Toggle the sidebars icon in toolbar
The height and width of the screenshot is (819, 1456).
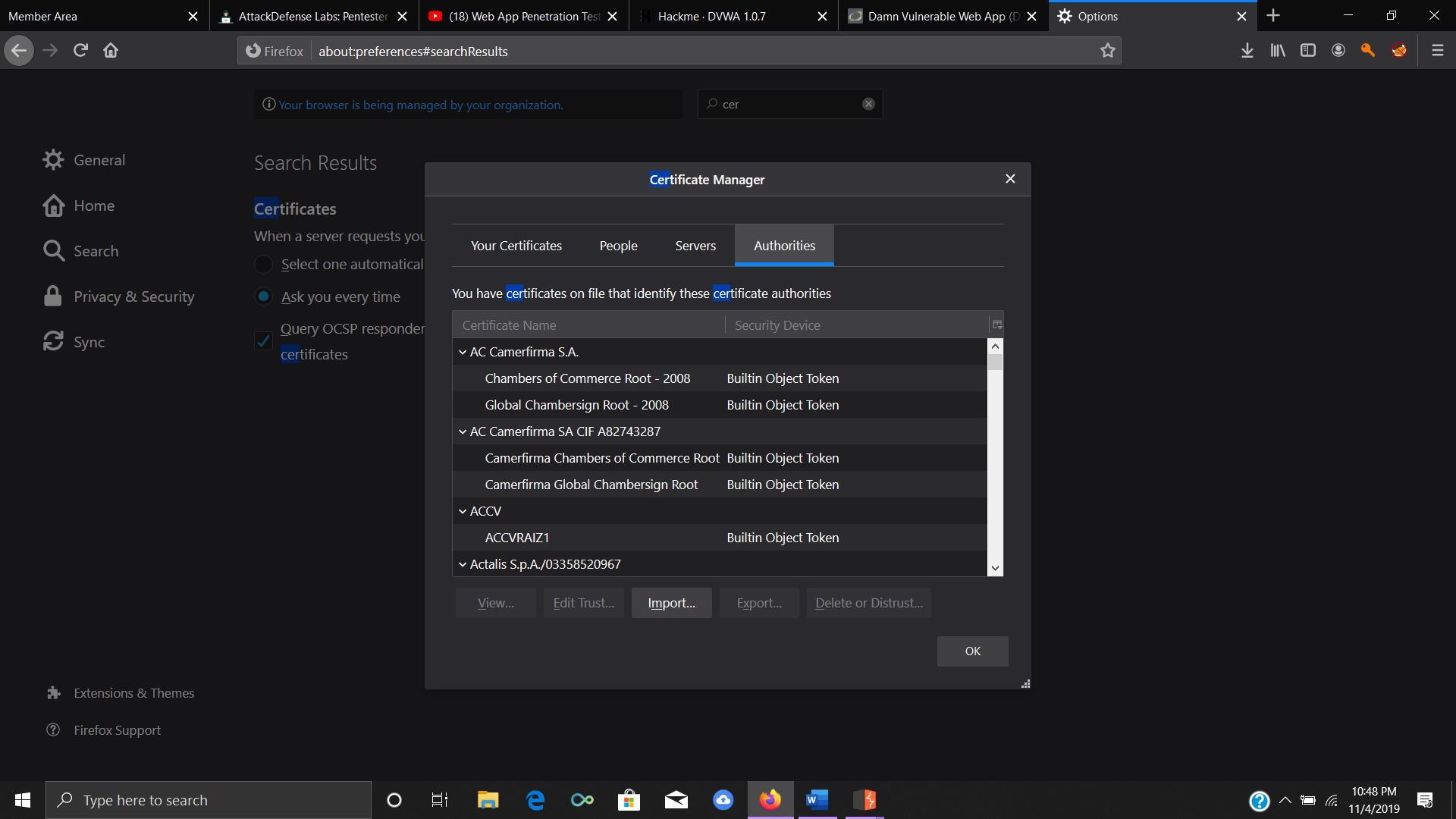[1308, 51]
